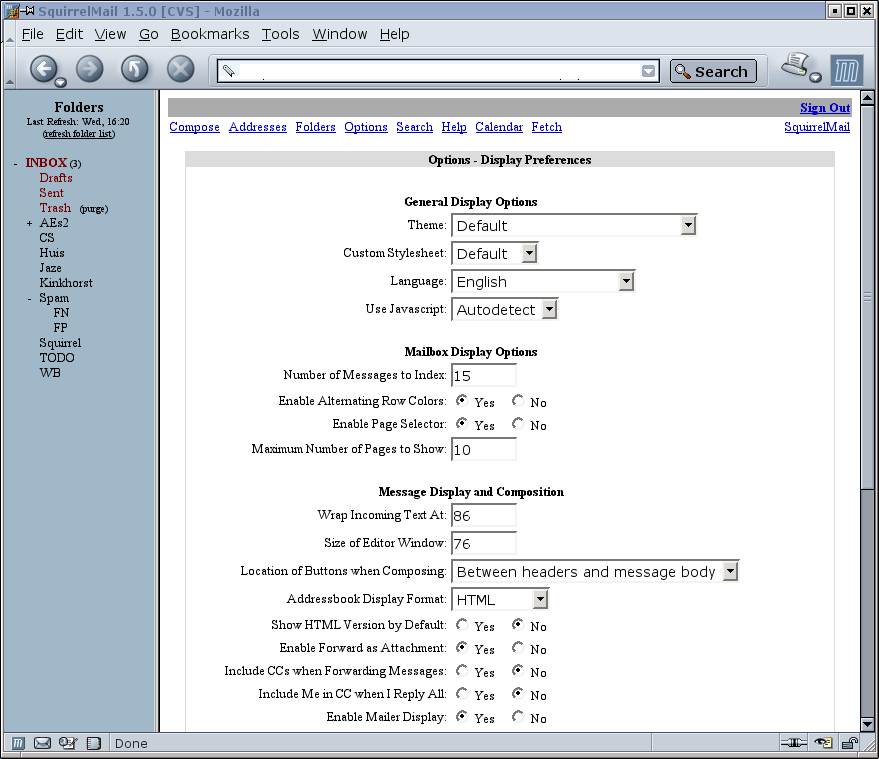Image resolution: width=879 pixels, height=759 pixels.
Task: Click the Size of Editor Window field
Action: tap(484, 543)
